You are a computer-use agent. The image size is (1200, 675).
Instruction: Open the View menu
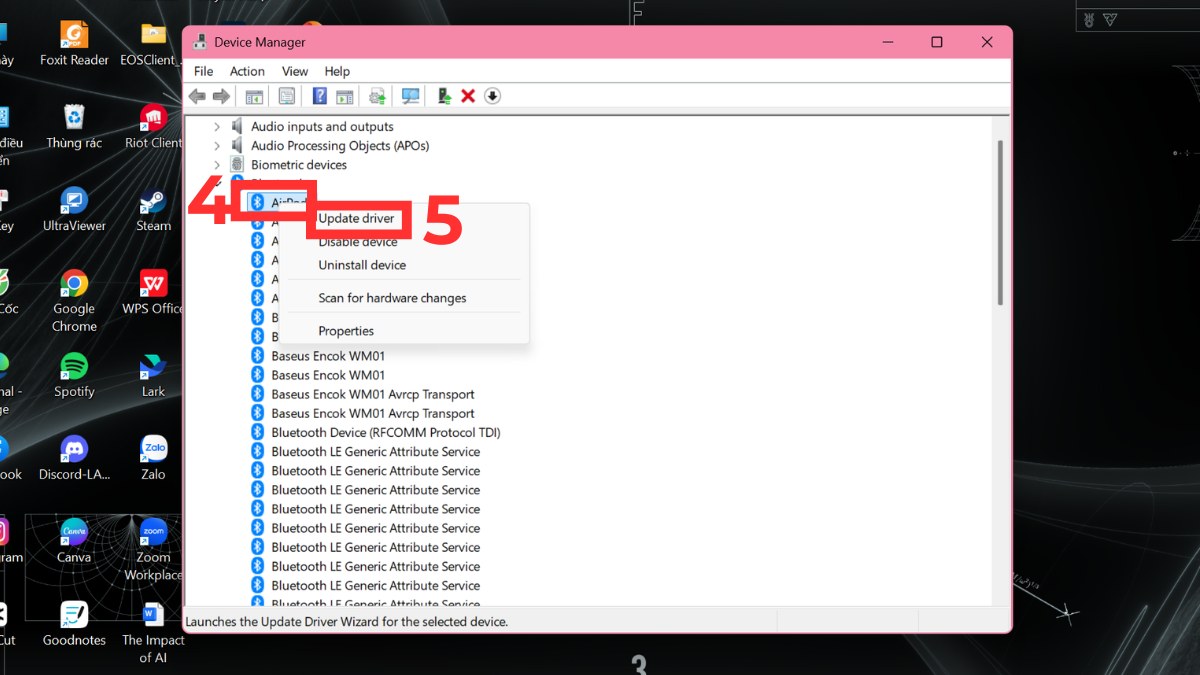point(295,71)
